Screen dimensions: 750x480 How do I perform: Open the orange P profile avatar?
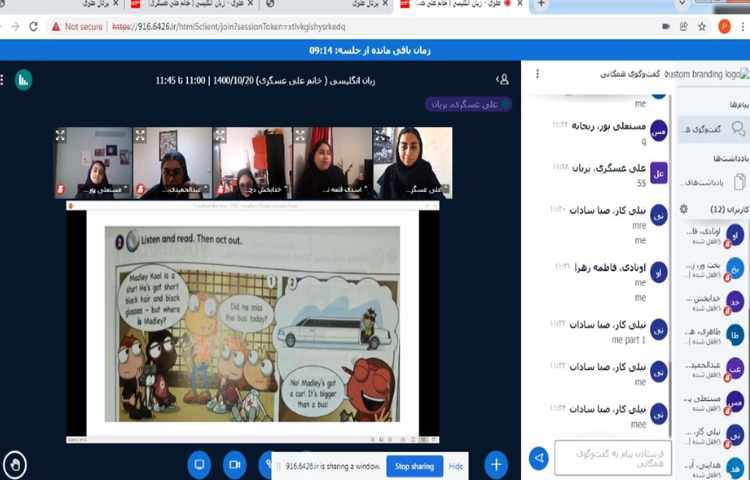724,27
